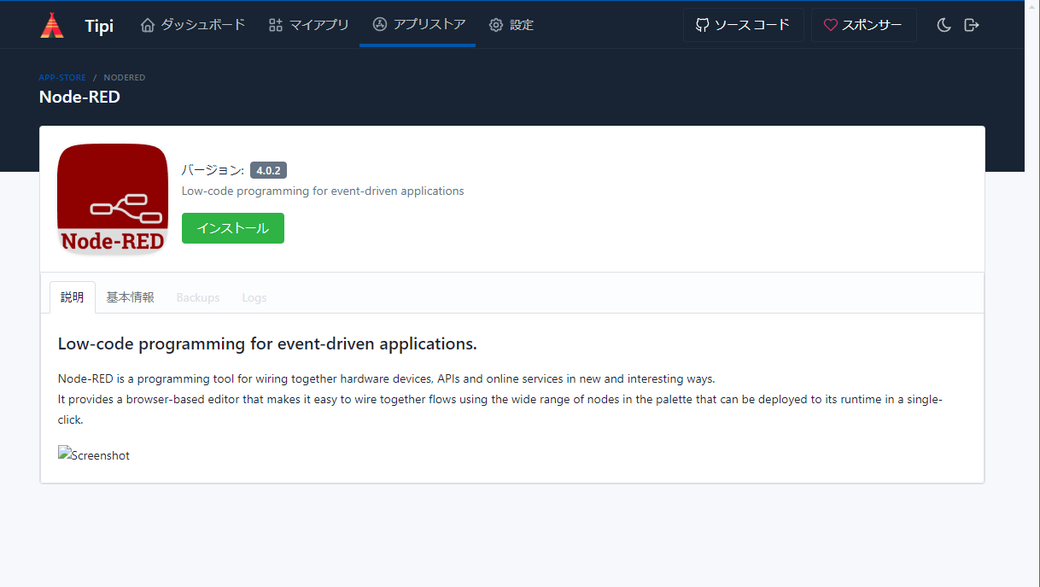Select アプリストア in the top navigation

coord(419,25)
